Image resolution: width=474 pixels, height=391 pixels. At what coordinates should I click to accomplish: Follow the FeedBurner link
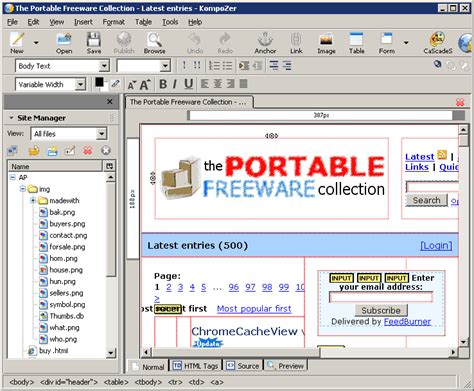click(407, 322)
